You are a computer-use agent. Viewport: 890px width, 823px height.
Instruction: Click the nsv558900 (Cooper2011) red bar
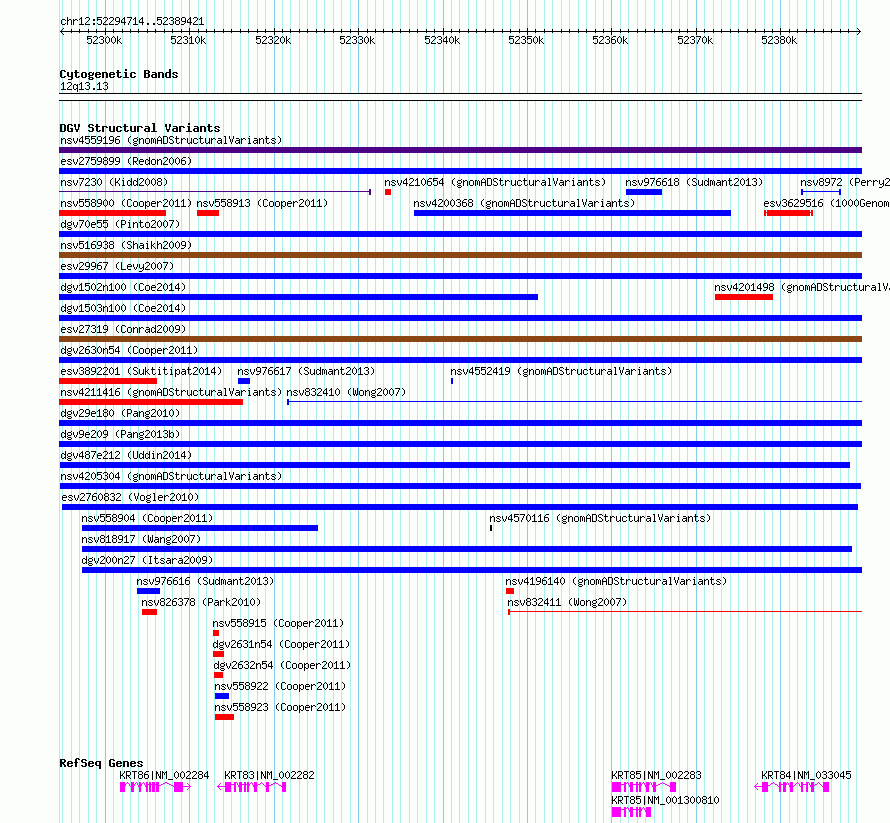pyautogui.click(x=112, y=213)
